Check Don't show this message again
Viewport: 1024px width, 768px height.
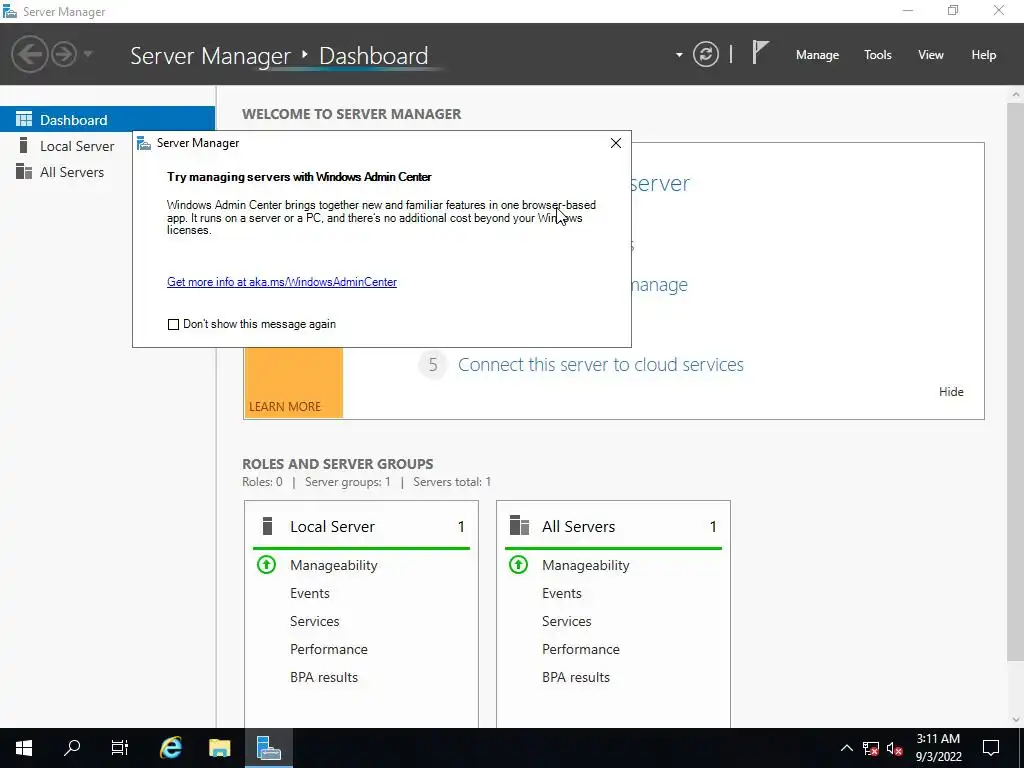click(173, 325)
